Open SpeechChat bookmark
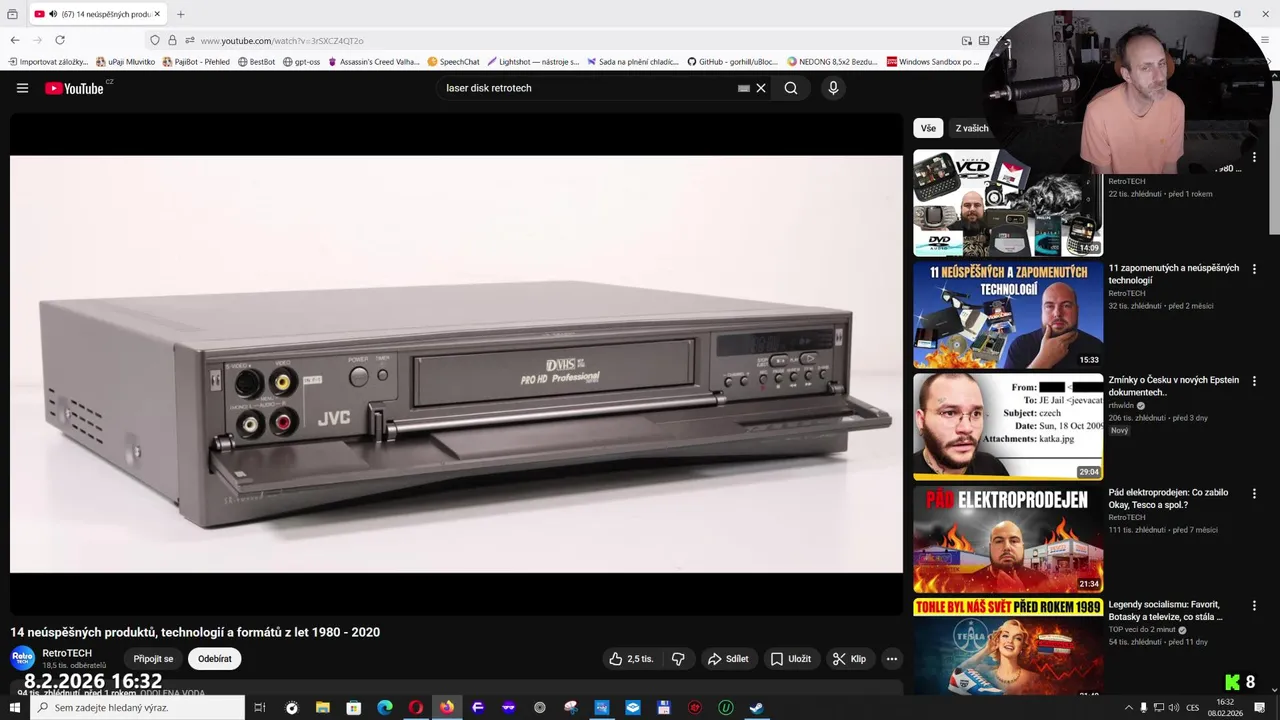 454,62
